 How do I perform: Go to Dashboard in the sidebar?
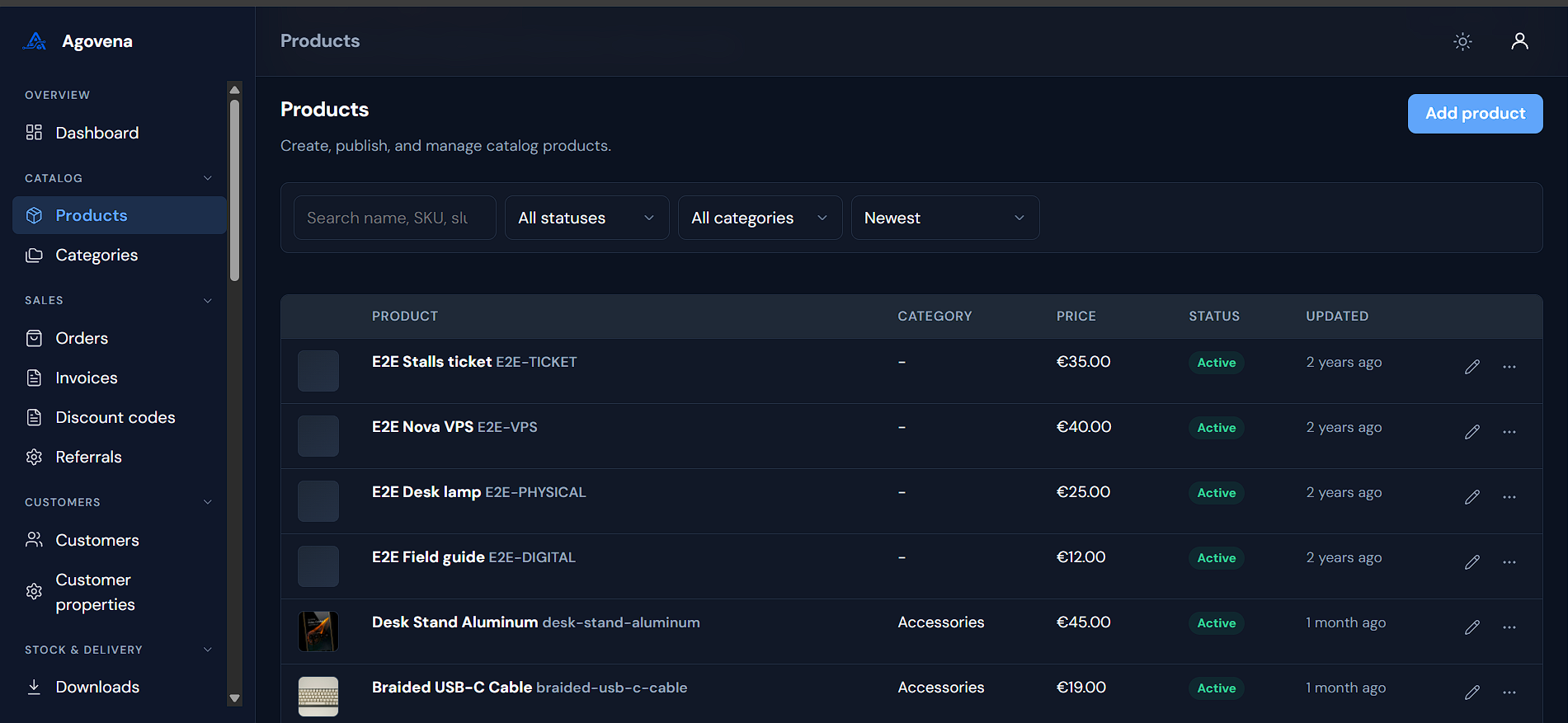pyautogui.click(x=120, y=133)
